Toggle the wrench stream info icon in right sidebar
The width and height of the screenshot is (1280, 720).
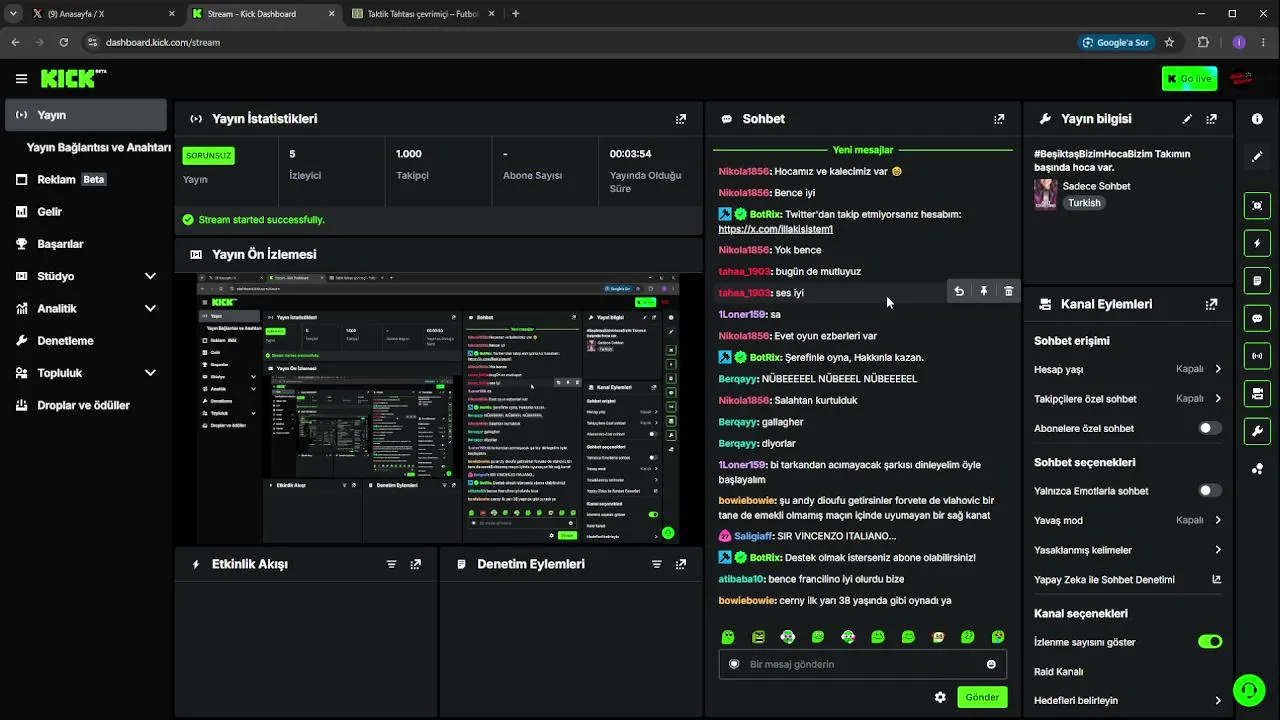click(1257, 432)
